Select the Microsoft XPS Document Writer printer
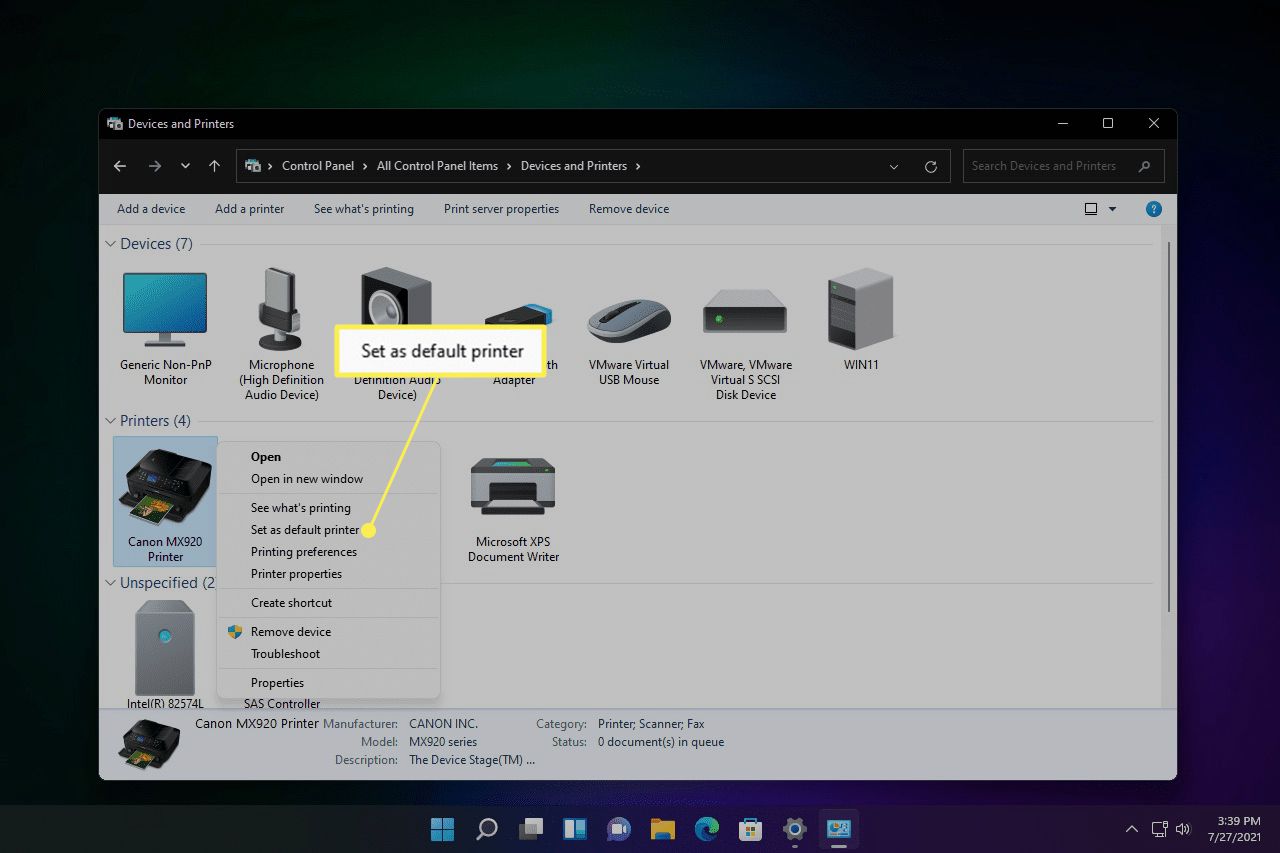 pos(513,486)
